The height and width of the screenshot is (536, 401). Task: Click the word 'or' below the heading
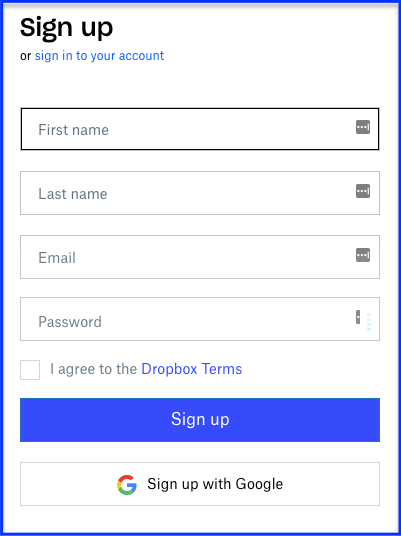tap(26, 56)
